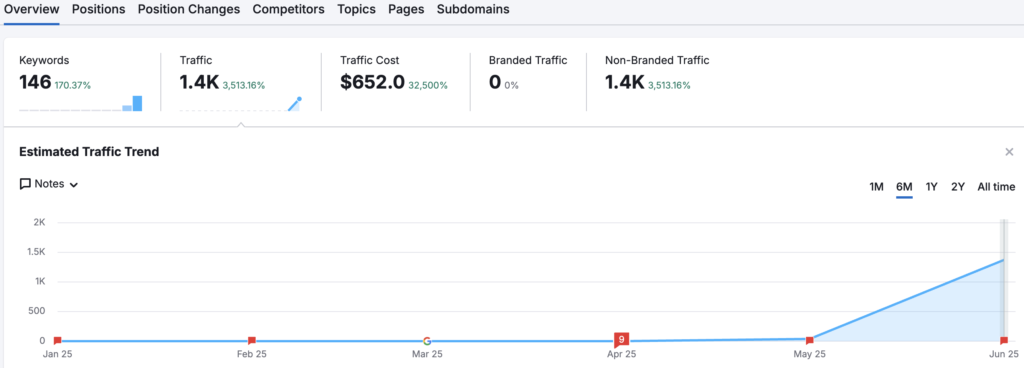Click the Notes speech bubble icon
1024x368 pixels.
click(x=25, y=184)
